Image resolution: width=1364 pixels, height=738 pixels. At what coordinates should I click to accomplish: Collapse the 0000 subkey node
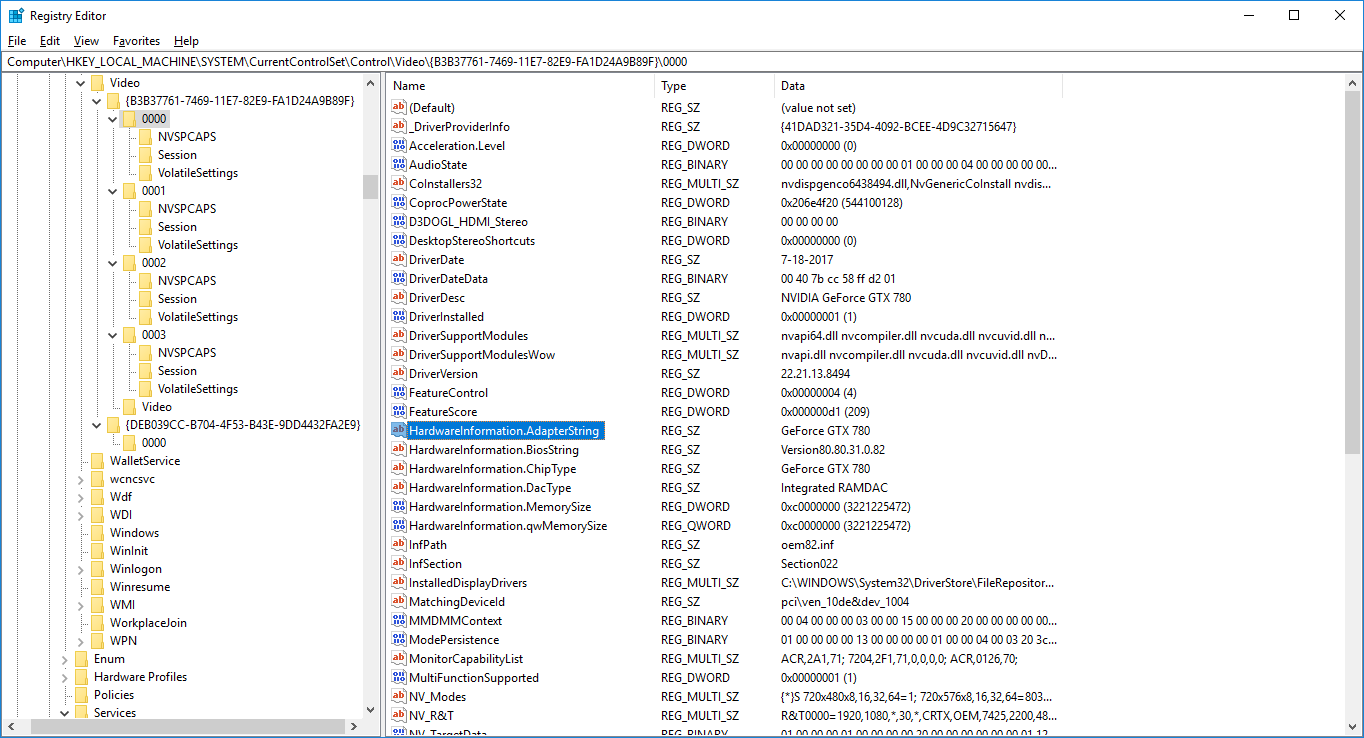coord(113,119)
